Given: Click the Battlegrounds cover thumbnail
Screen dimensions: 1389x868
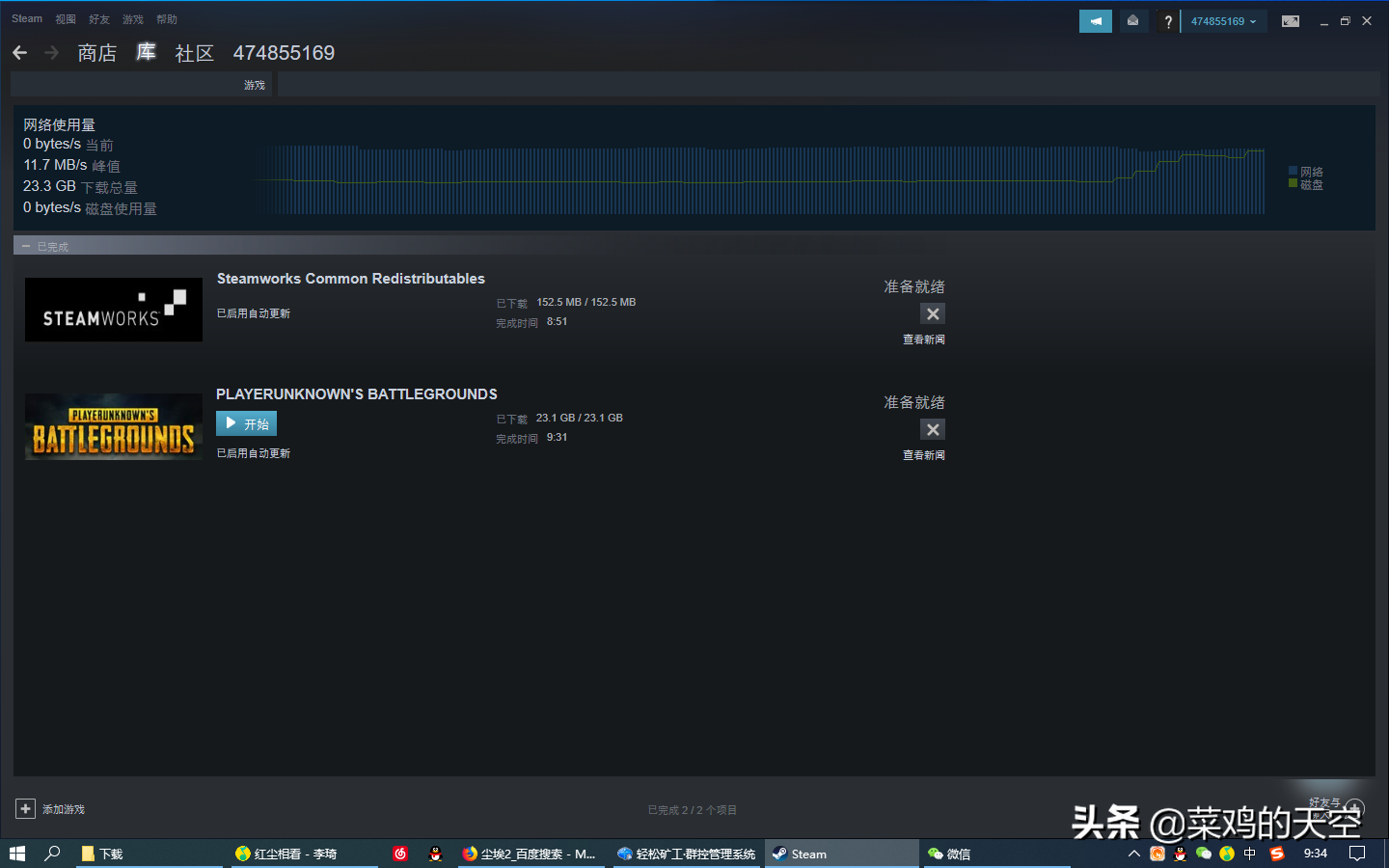Looking at the screenshot, I should point(114,426).
